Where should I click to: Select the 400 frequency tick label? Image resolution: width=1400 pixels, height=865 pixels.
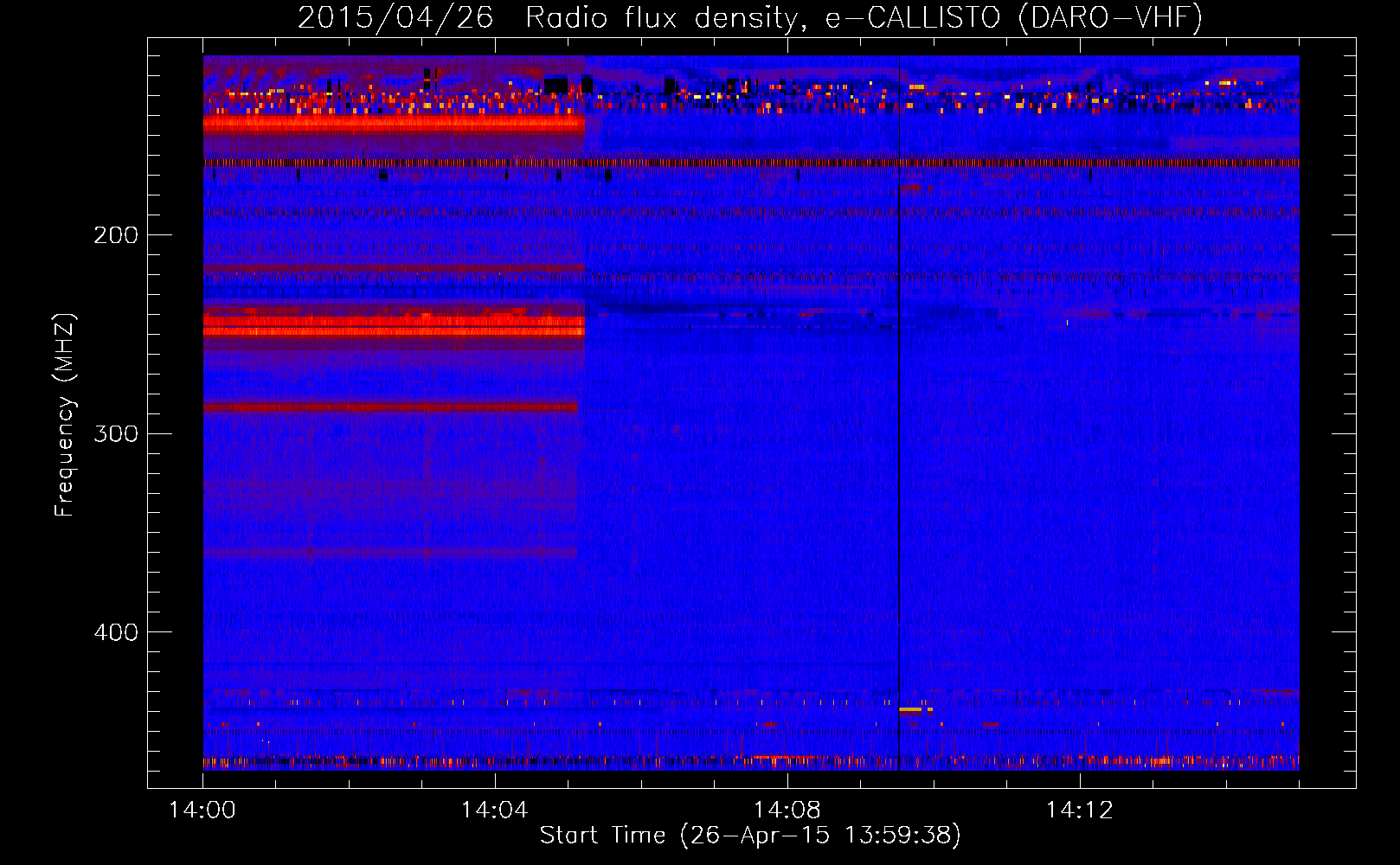click(116, 632)
